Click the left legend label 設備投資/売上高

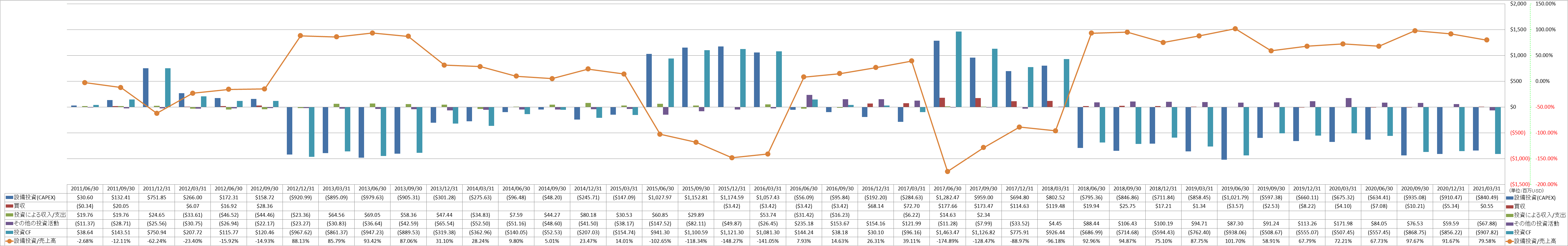pyautogui.click(x=34, y=241)
